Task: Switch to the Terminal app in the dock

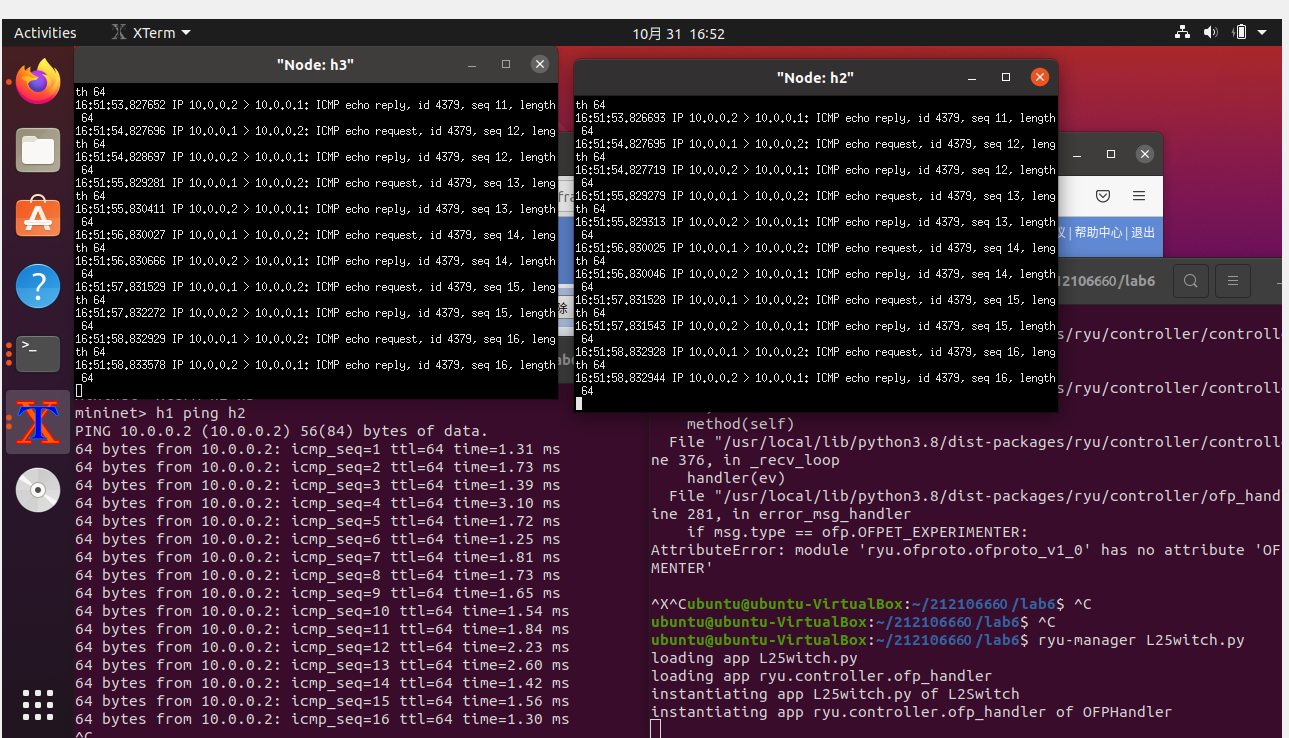Action: [x=38, y=354]
